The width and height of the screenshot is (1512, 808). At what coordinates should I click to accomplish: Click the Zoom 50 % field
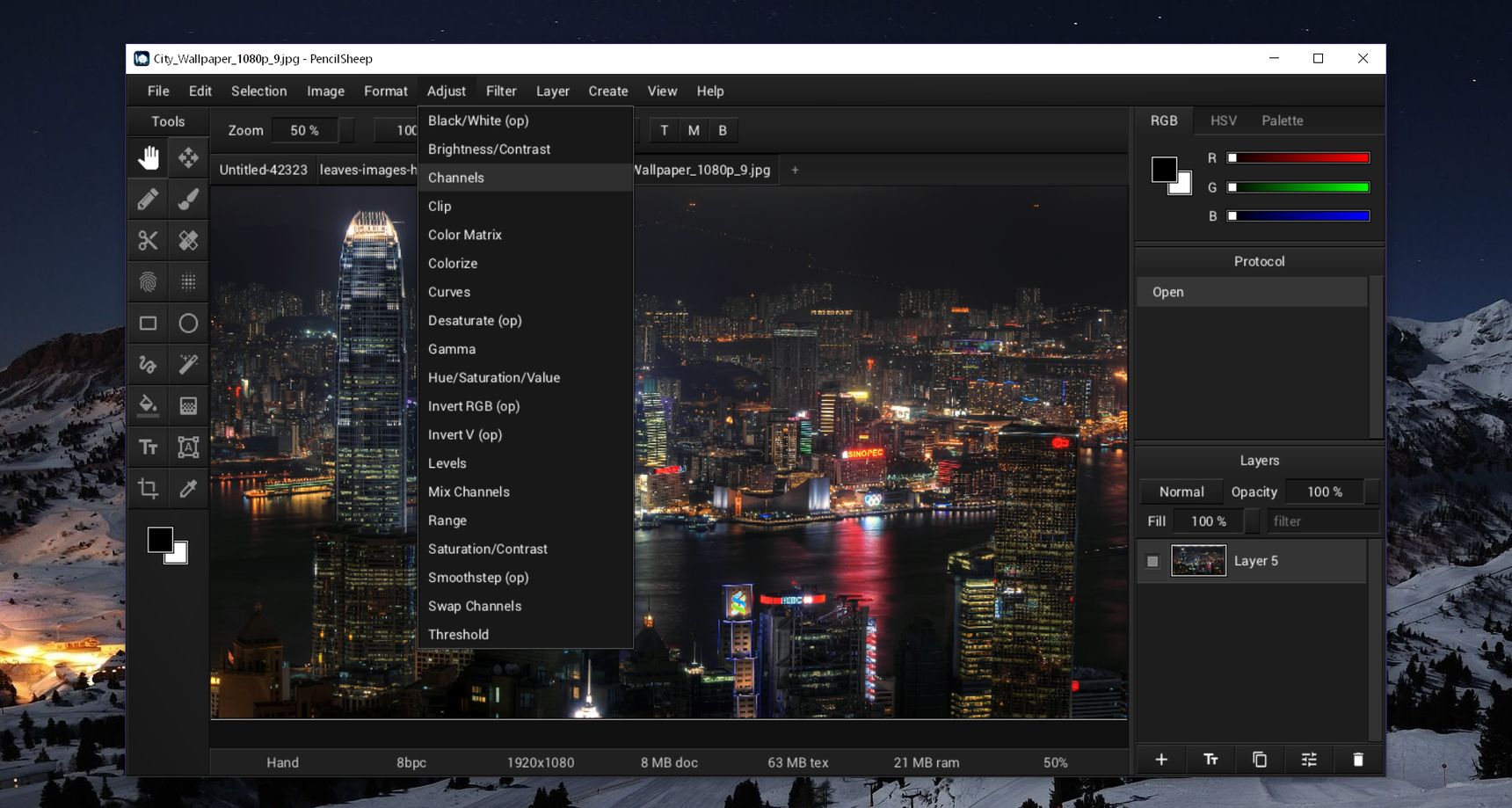[305, 130]
